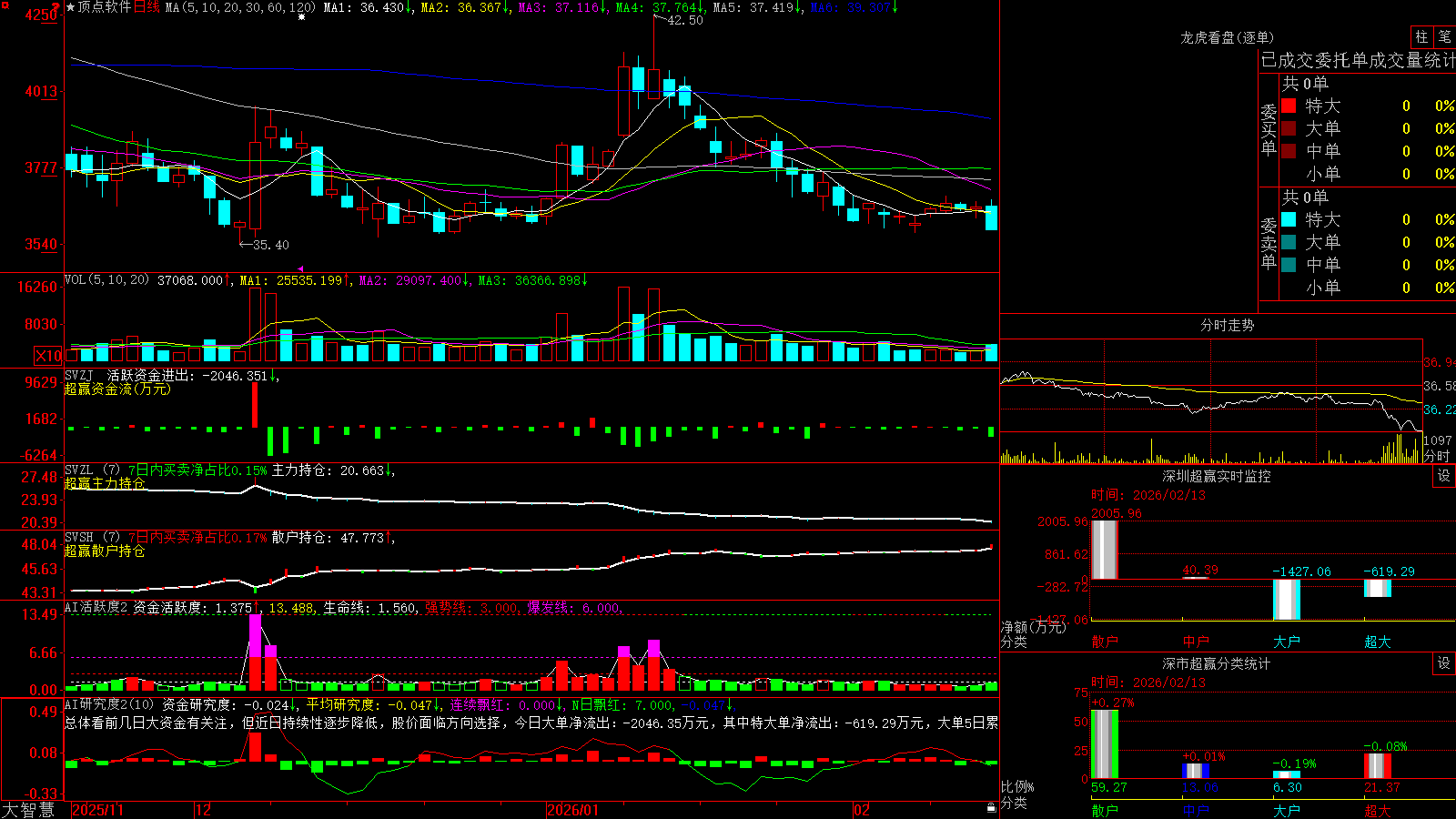Click the 7日内买卖净占比0.15% label
The height and width of the screenshot is (819, 1456).
point(197,470)
